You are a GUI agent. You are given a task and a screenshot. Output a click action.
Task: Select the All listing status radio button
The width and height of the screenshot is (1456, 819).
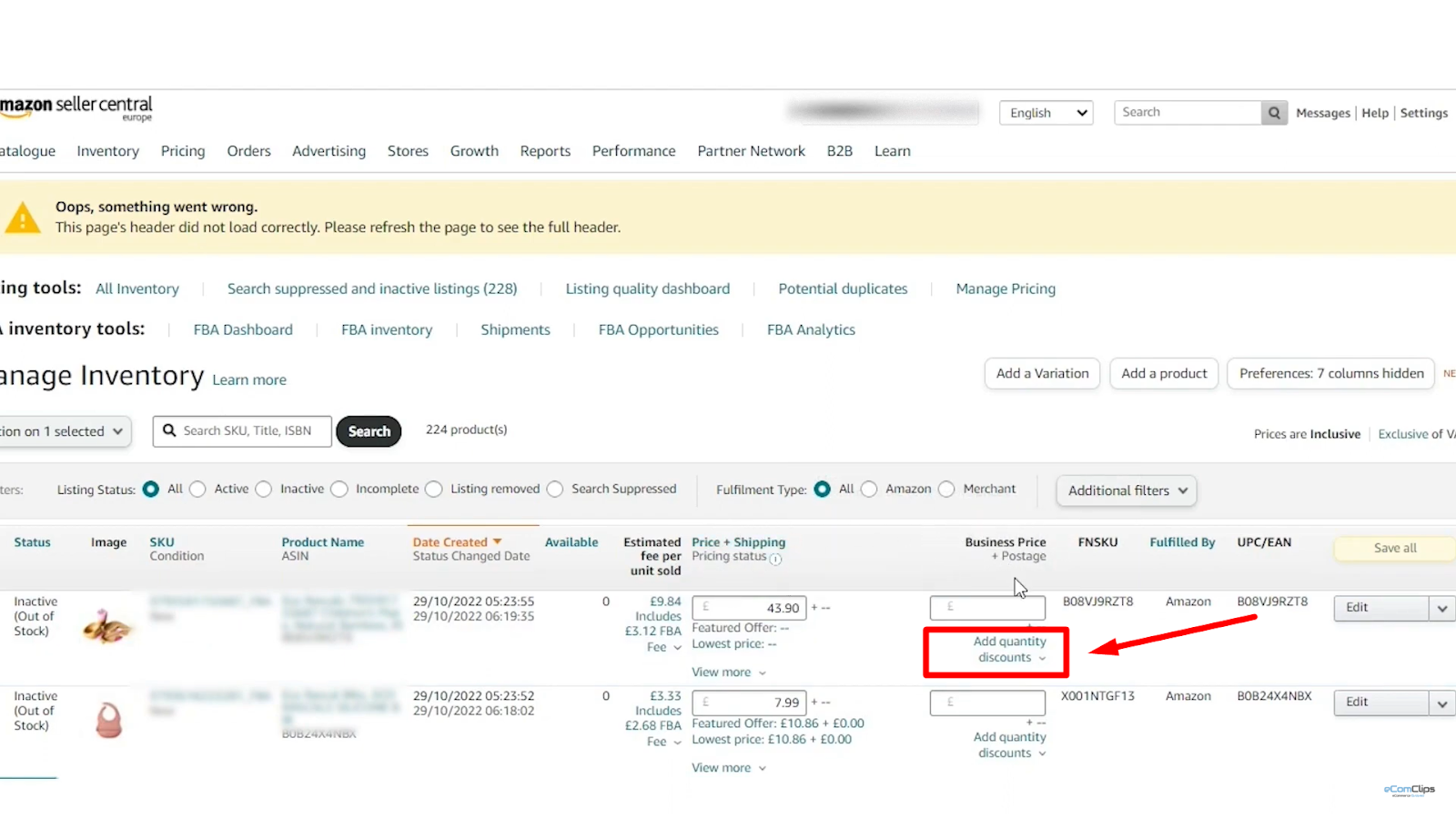tap(151, 490)
